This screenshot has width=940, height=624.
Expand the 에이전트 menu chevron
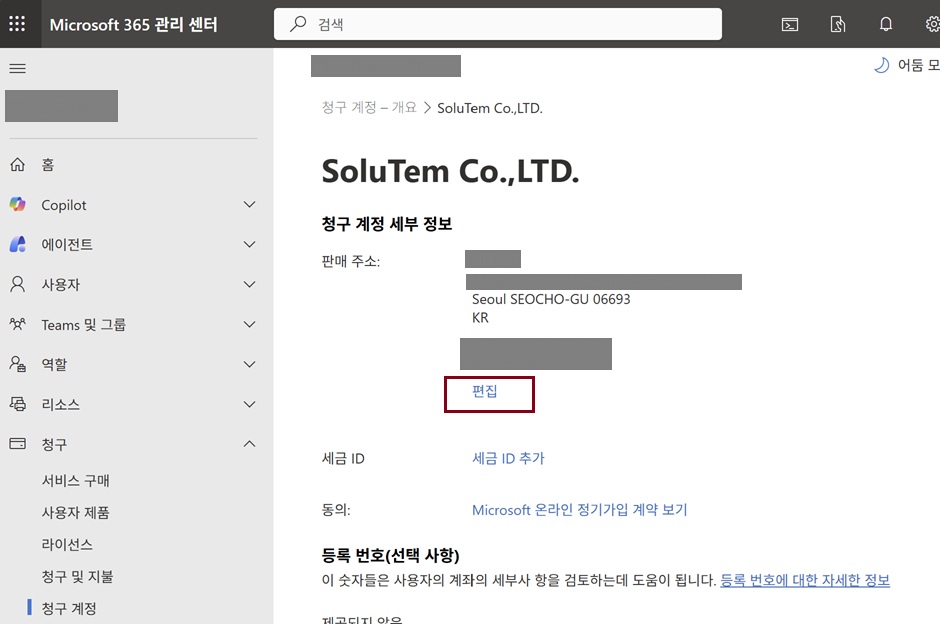coord(249,244)
